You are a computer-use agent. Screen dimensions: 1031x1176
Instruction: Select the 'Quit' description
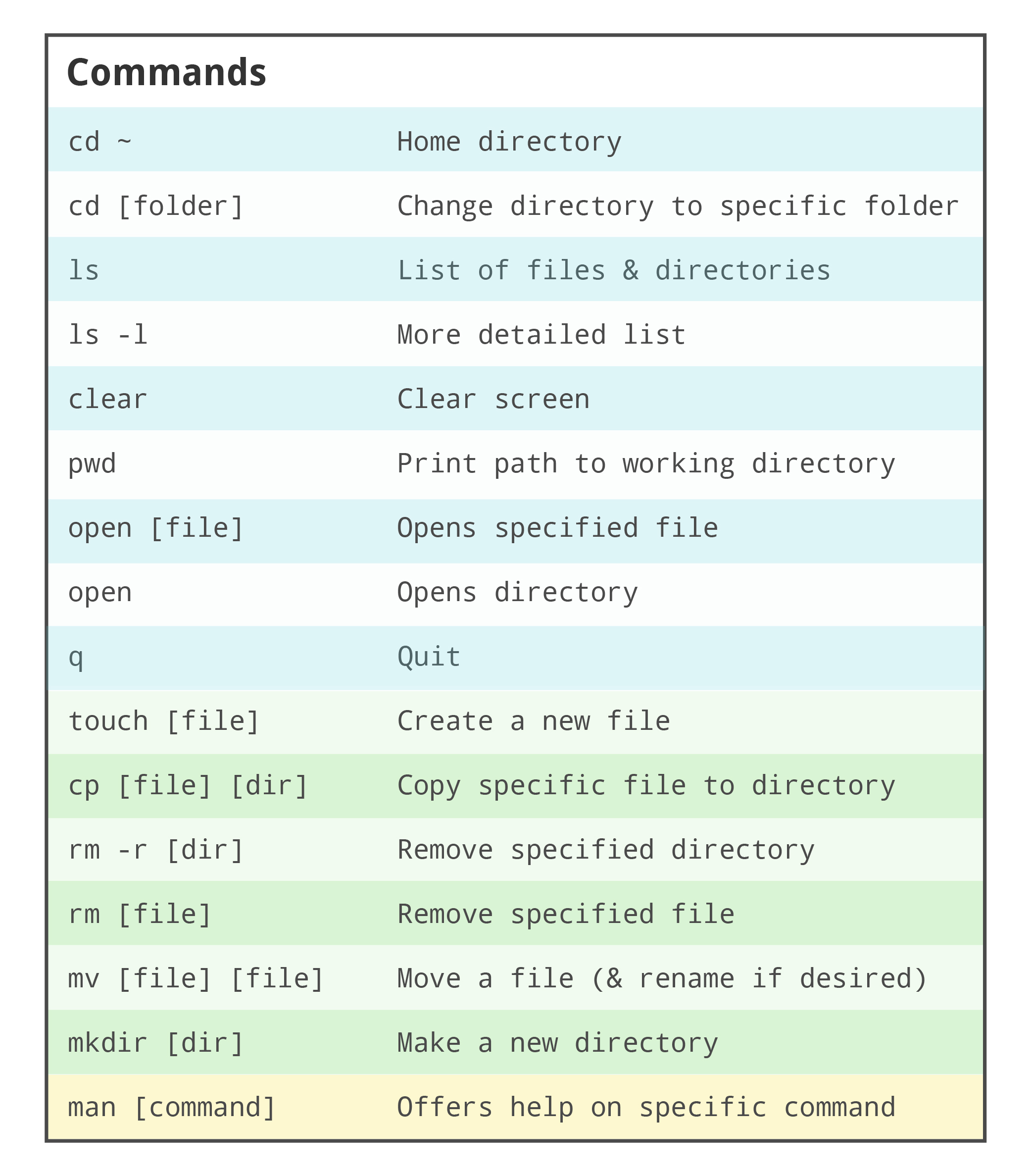[x=428, y=657]
